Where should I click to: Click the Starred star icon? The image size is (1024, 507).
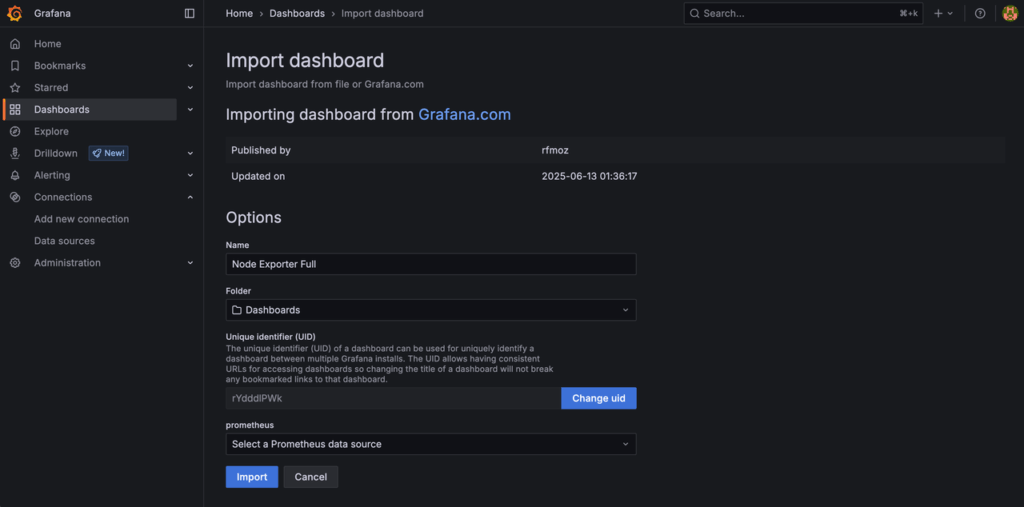15,88
